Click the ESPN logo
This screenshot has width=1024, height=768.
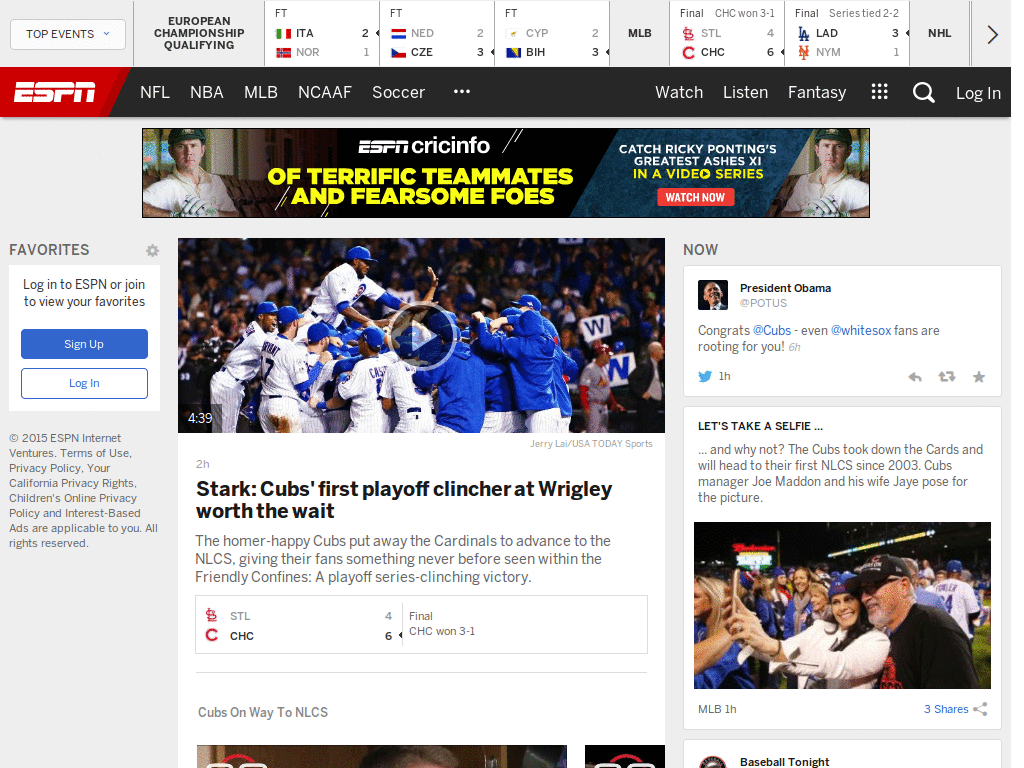click(x=57, y=92)
